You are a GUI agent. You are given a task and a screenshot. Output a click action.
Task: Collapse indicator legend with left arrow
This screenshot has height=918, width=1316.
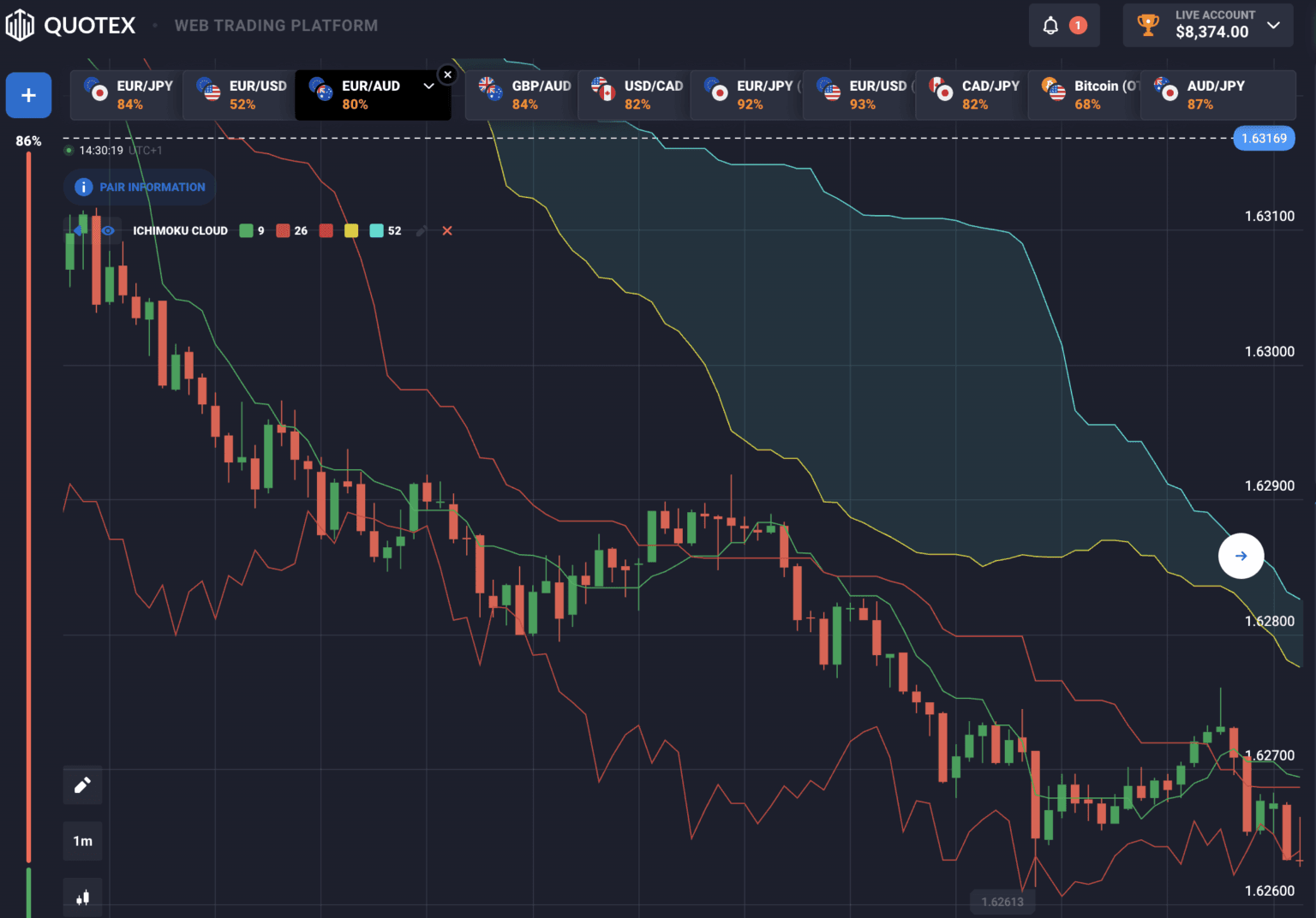[x=79, y=231]
